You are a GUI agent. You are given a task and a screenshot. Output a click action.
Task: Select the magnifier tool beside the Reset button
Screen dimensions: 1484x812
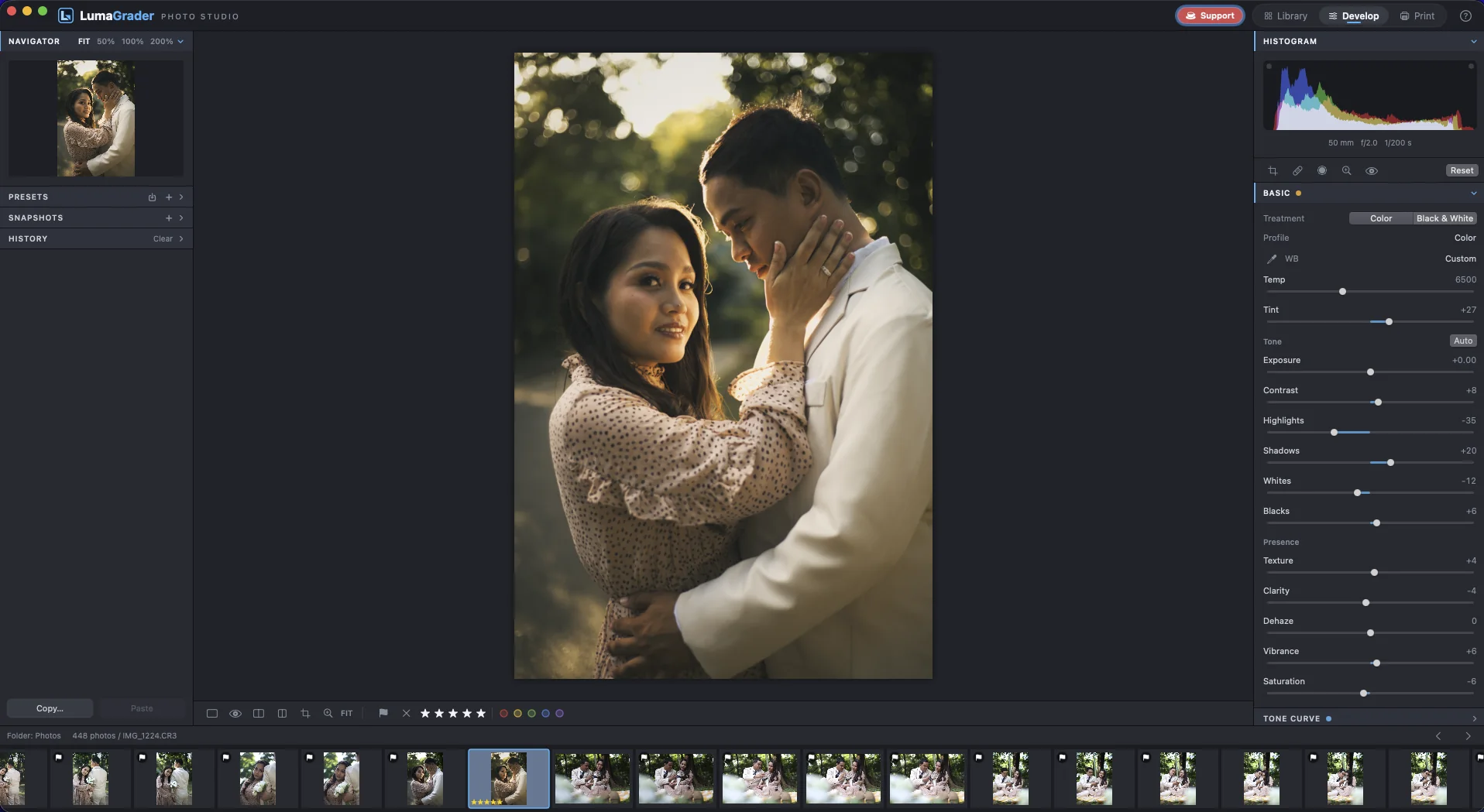point(1347,170)
